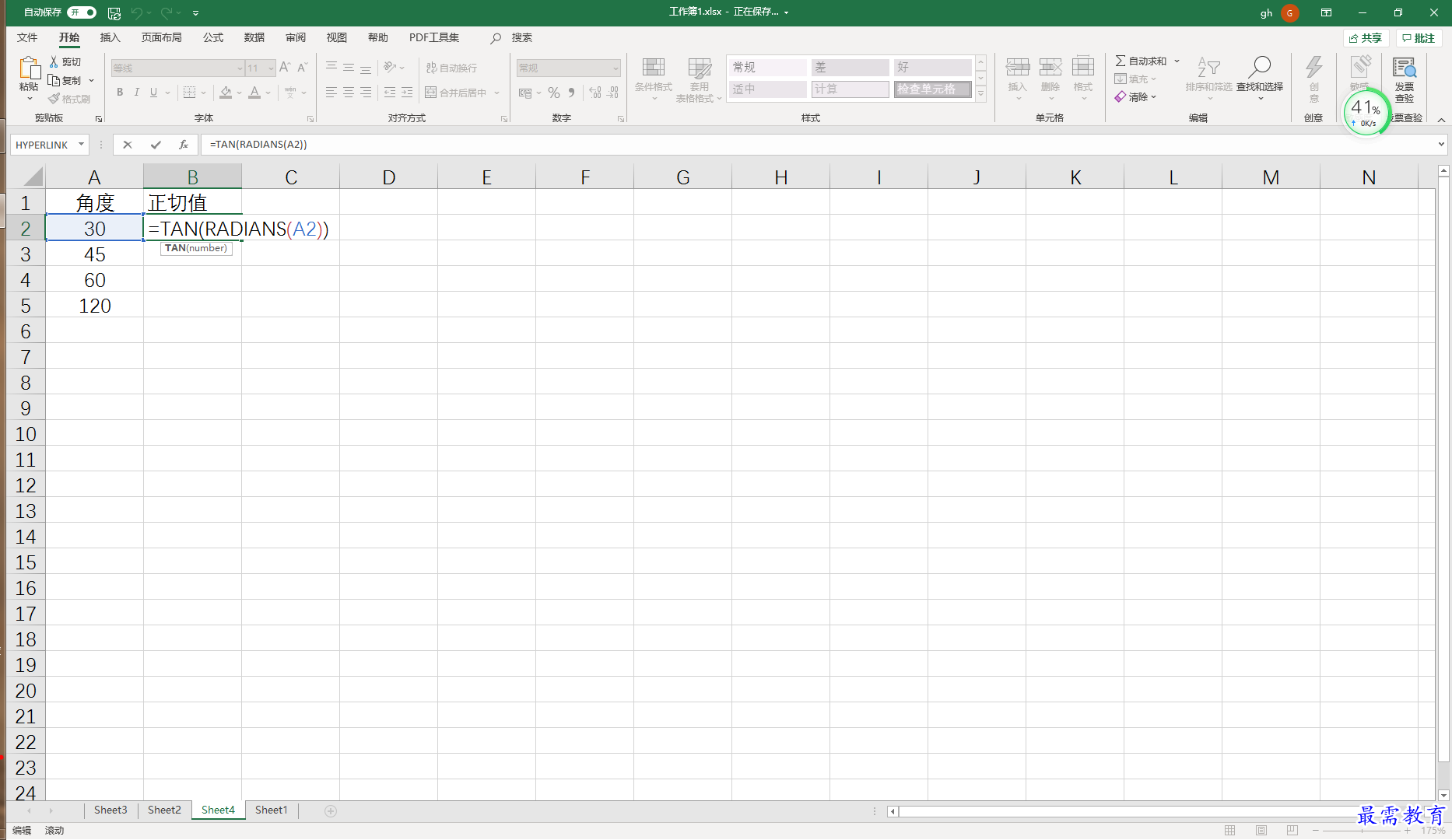Click the Cut scissors icon
The width and height of the screenshot is (1452, 840).
(54, 61)
